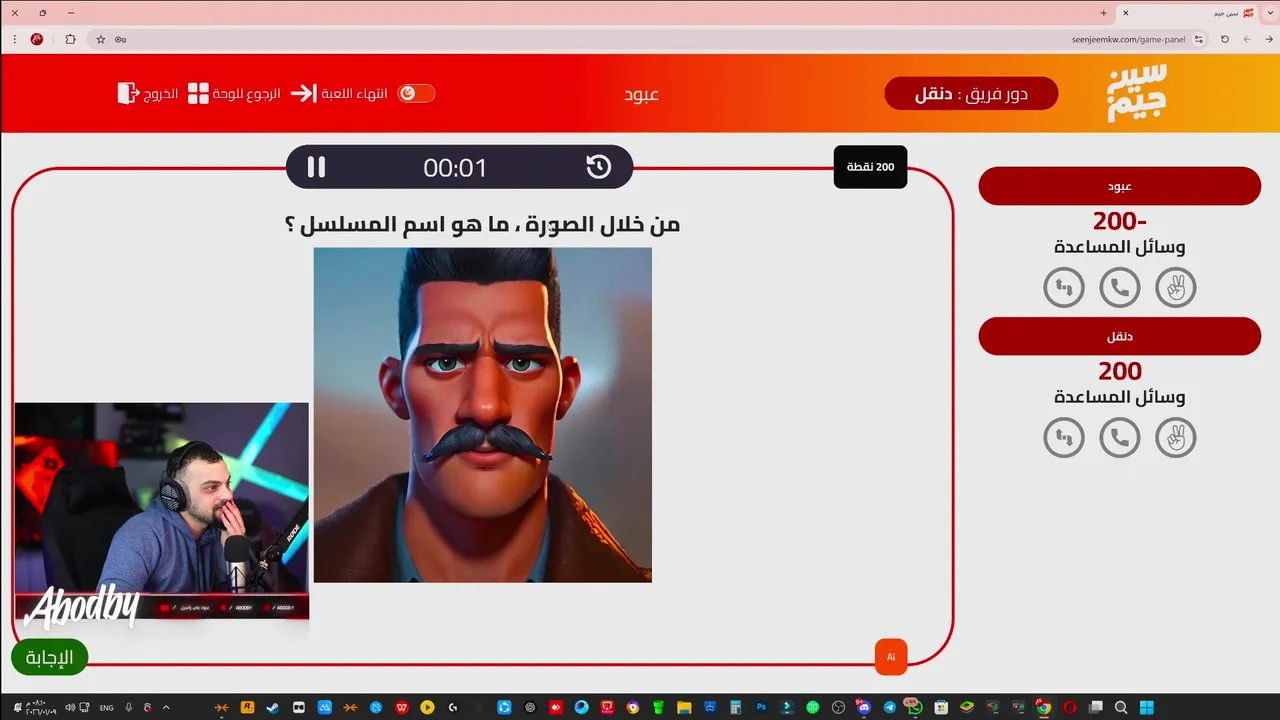The height and width of the screenshot is (720, 1280).
Task: Open the ENG language switcher
Action: [x=106, y=707]
